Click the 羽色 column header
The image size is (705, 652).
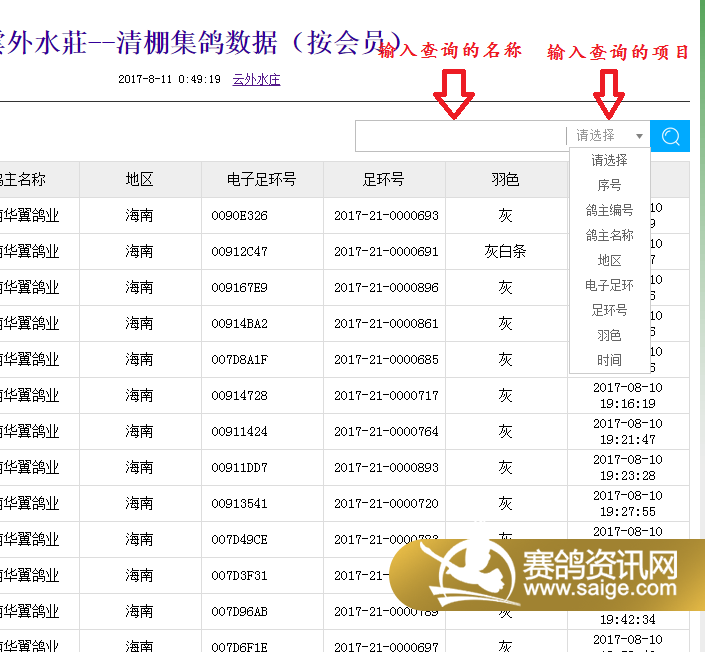click(505, 180)
